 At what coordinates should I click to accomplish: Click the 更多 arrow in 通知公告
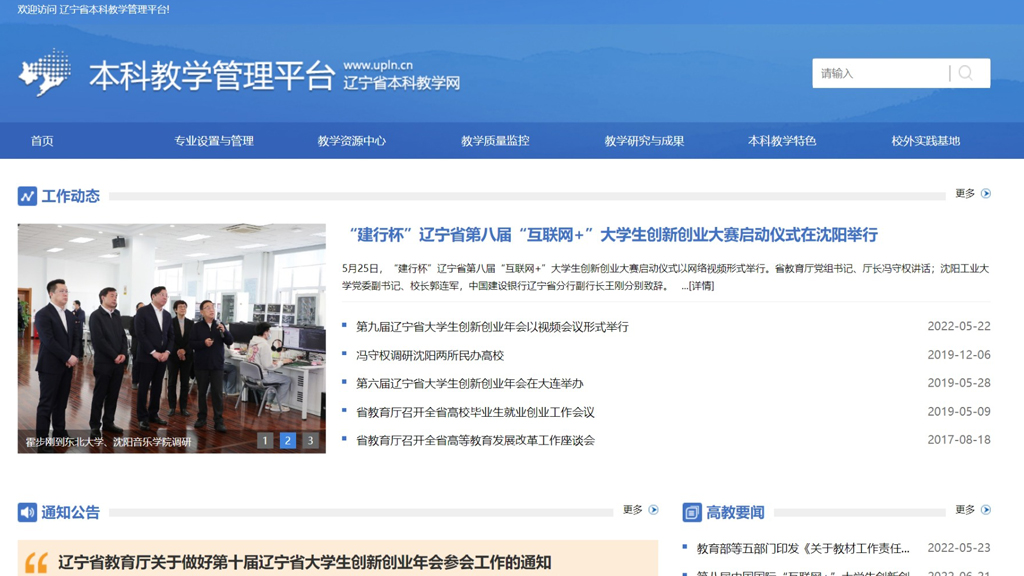(x=654, y=510)
